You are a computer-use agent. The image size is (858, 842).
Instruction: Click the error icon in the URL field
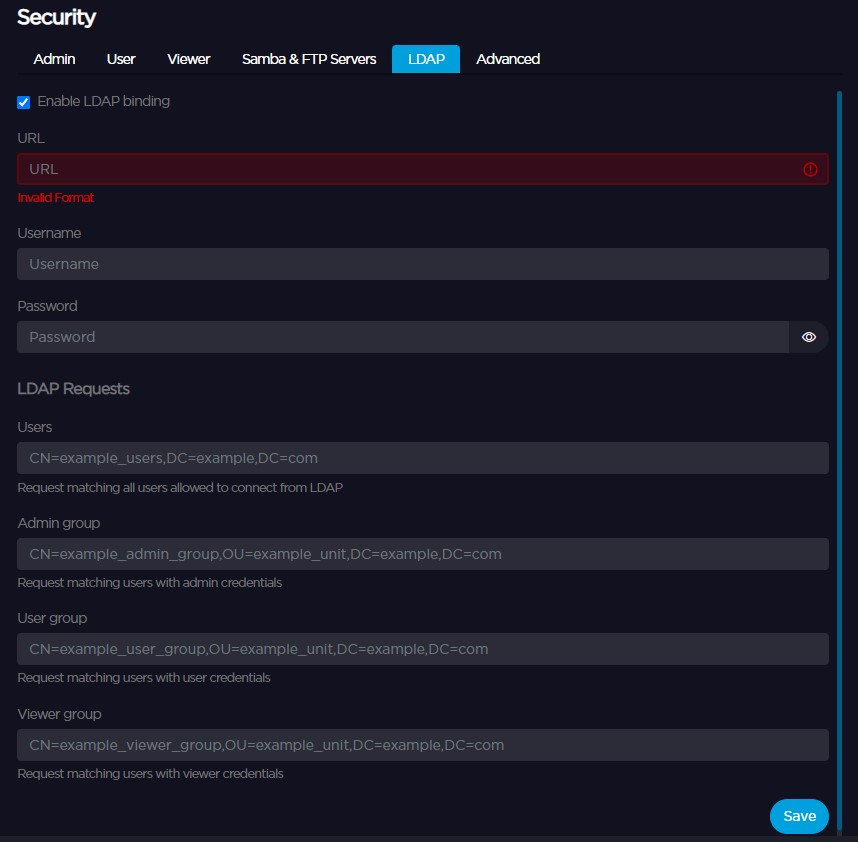tap(810, 169)
